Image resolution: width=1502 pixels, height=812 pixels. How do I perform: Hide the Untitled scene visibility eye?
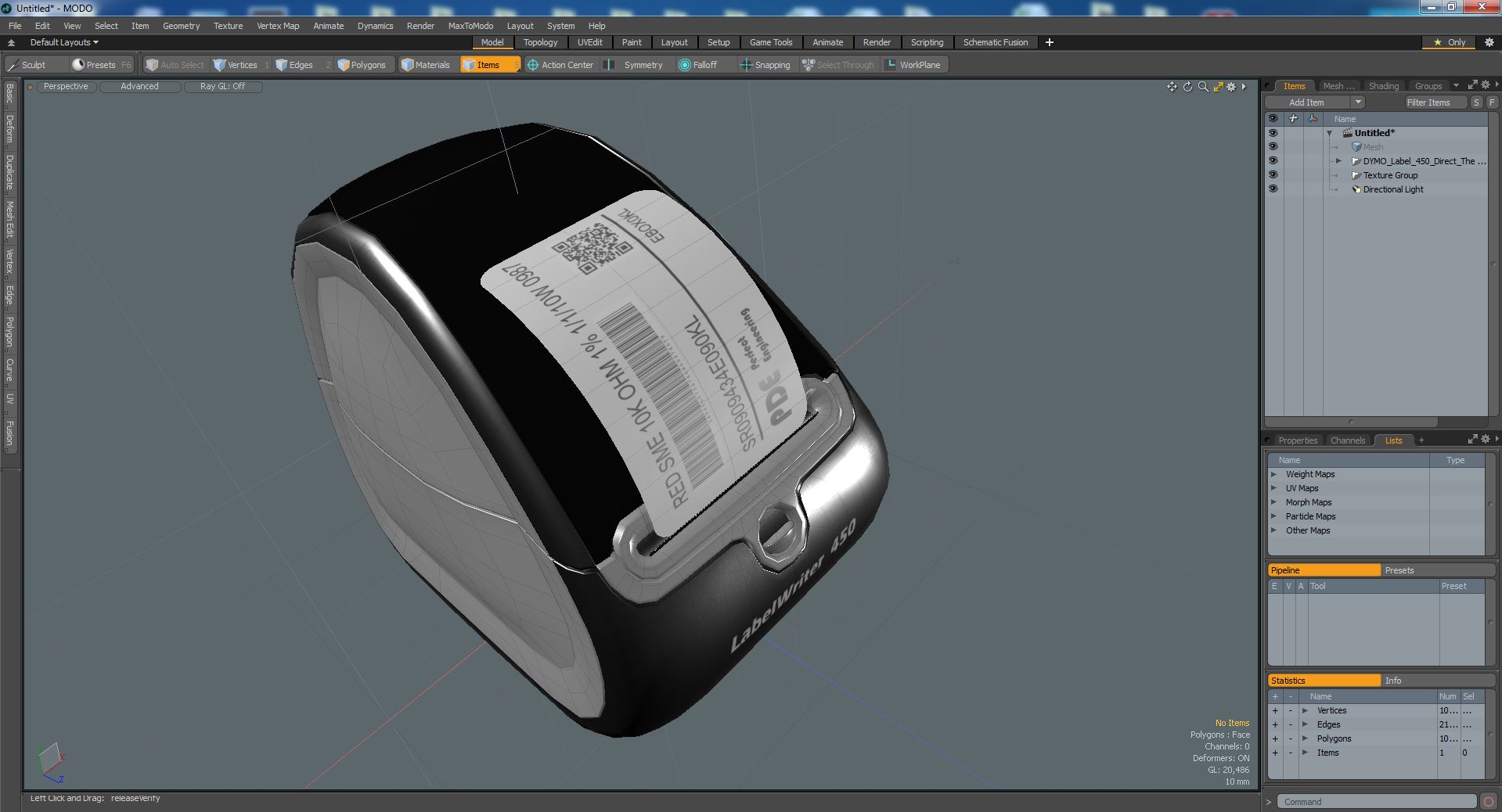click(x=1273, y=133)
